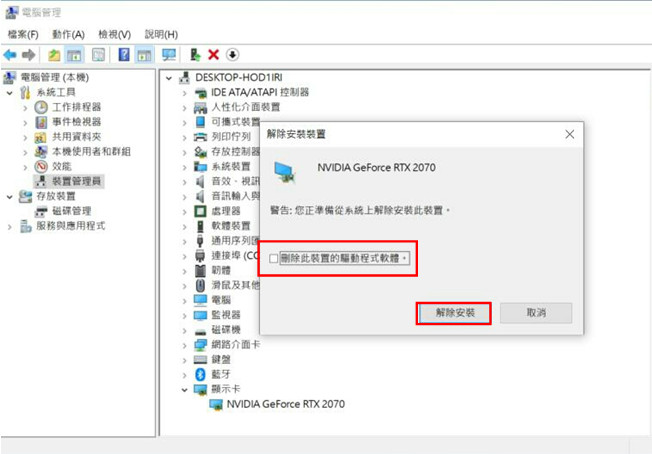Screen dimensions: 652x454
Task: Close the 解除安裝裝置 dialog
Action: (x=569, y=133)
